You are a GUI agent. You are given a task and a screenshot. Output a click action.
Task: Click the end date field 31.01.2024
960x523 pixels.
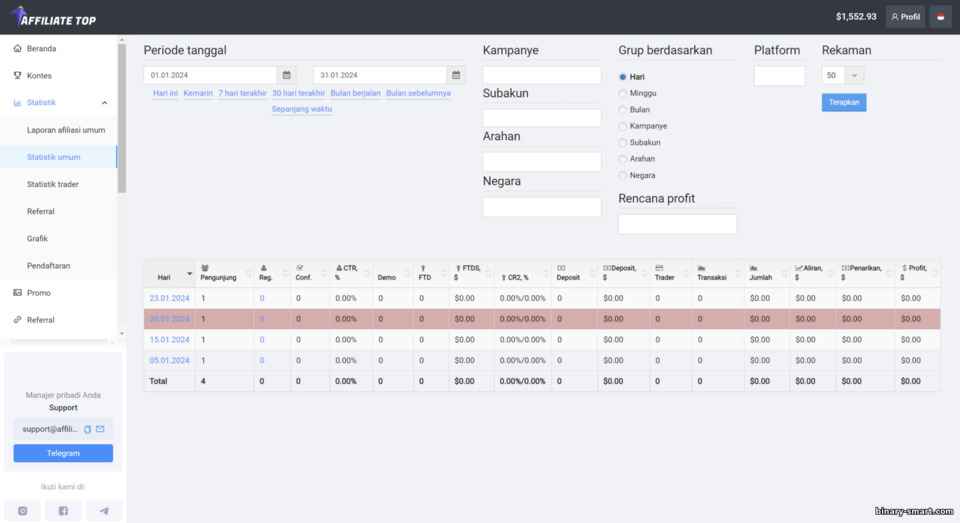click(x=380, y=75)
